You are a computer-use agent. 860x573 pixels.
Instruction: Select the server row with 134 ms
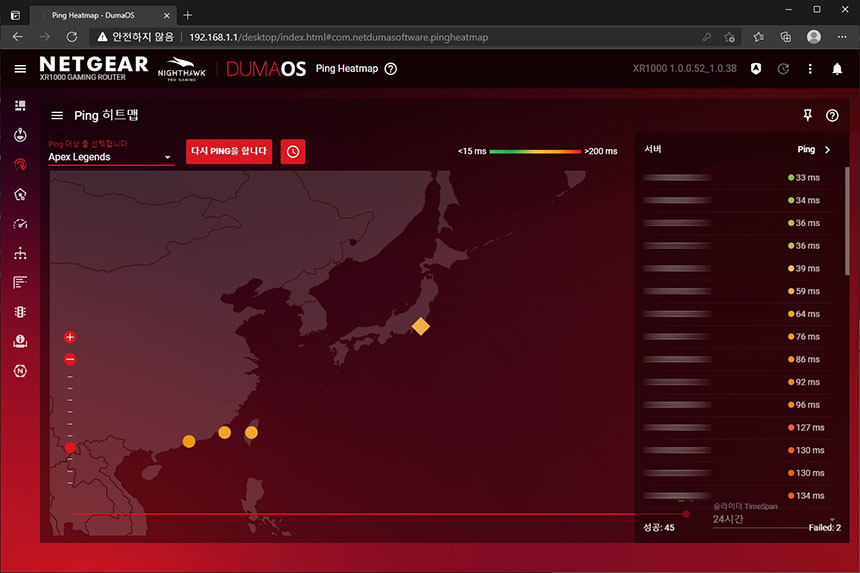(739, 496)
